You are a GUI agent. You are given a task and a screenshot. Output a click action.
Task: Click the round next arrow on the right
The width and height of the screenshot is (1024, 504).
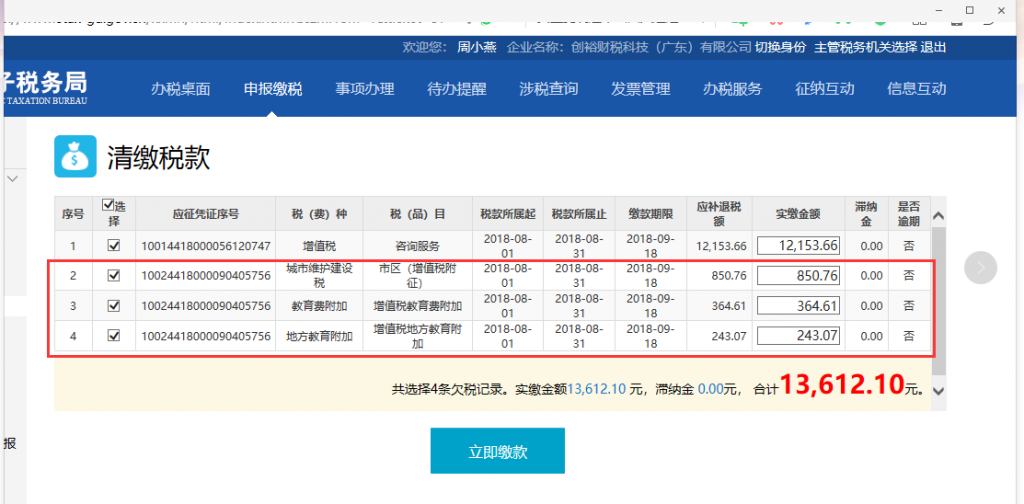[980, 267]
